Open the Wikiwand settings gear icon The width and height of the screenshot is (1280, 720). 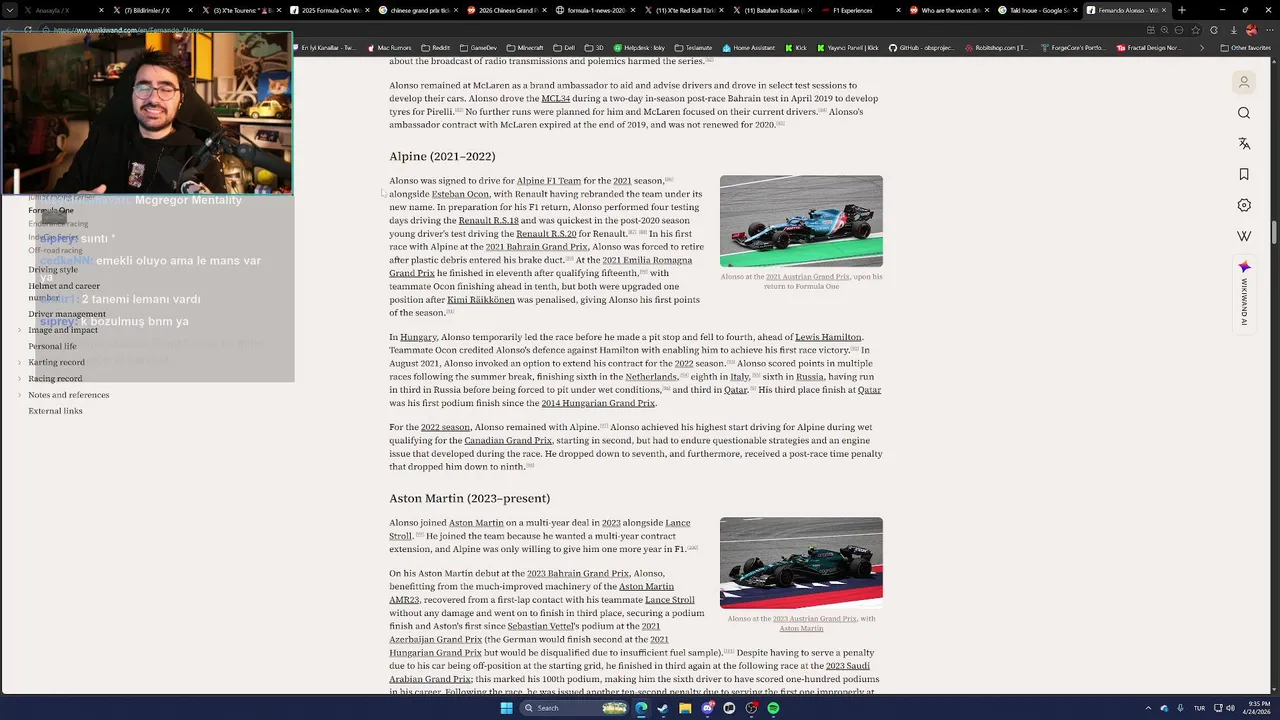(1244, 205)
